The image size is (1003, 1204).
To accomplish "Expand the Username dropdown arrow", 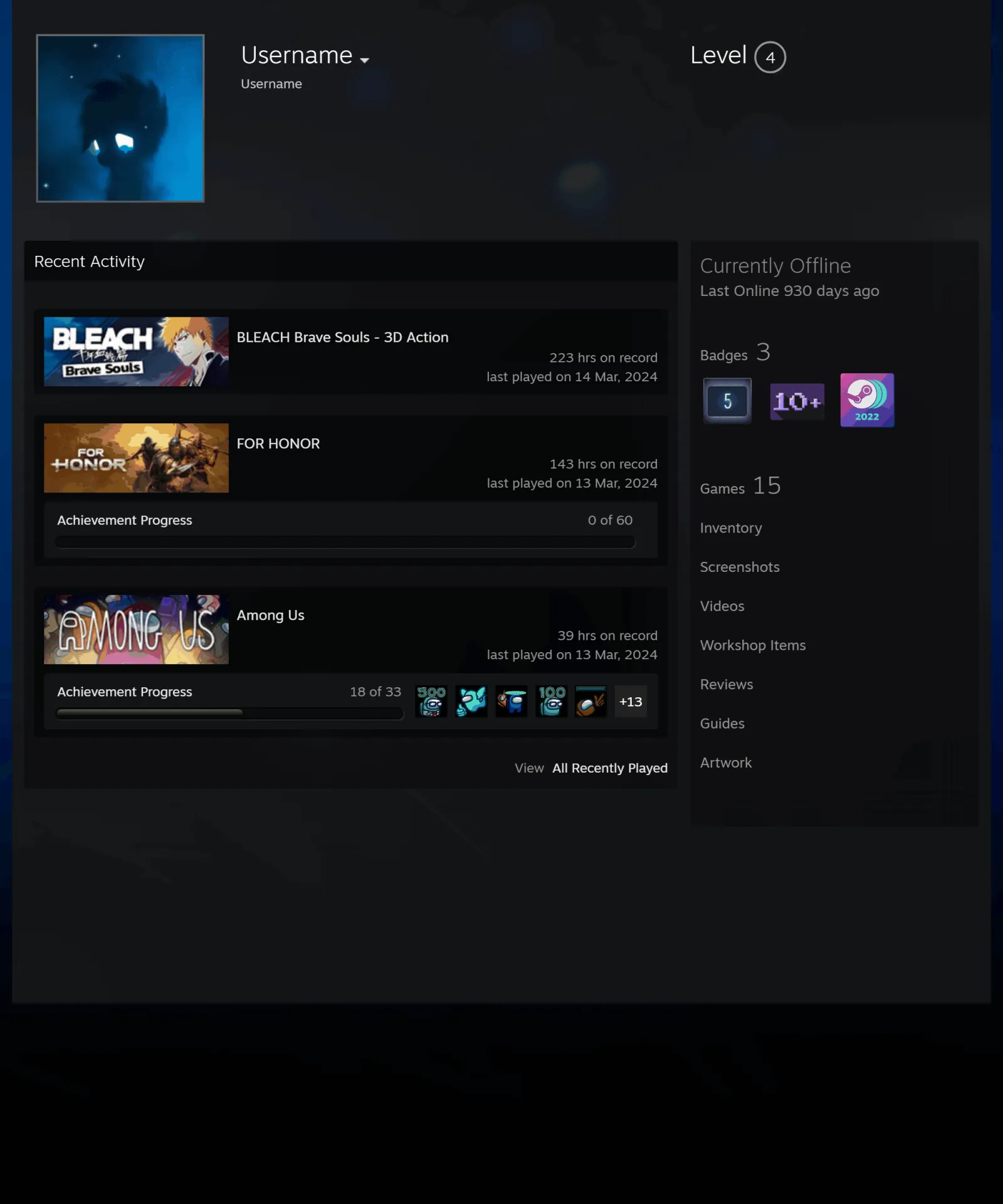I will [x=364, y=60].
